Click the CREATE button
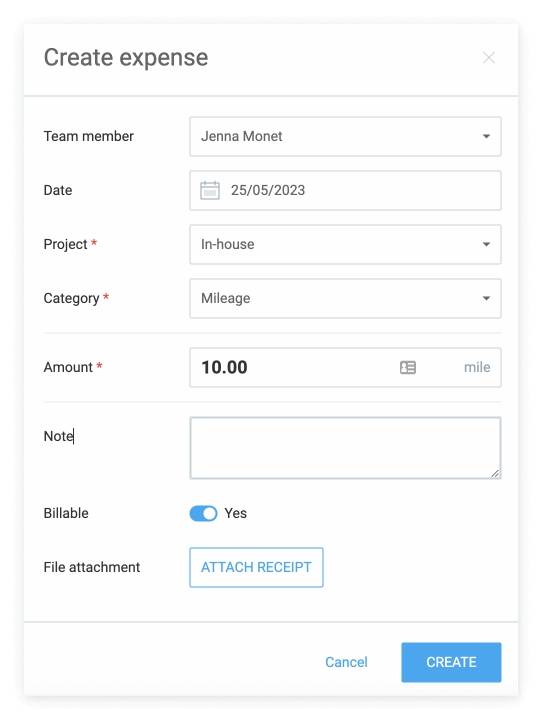The height and width of the screenshot is (720, 542). click(x=452, y=662)
